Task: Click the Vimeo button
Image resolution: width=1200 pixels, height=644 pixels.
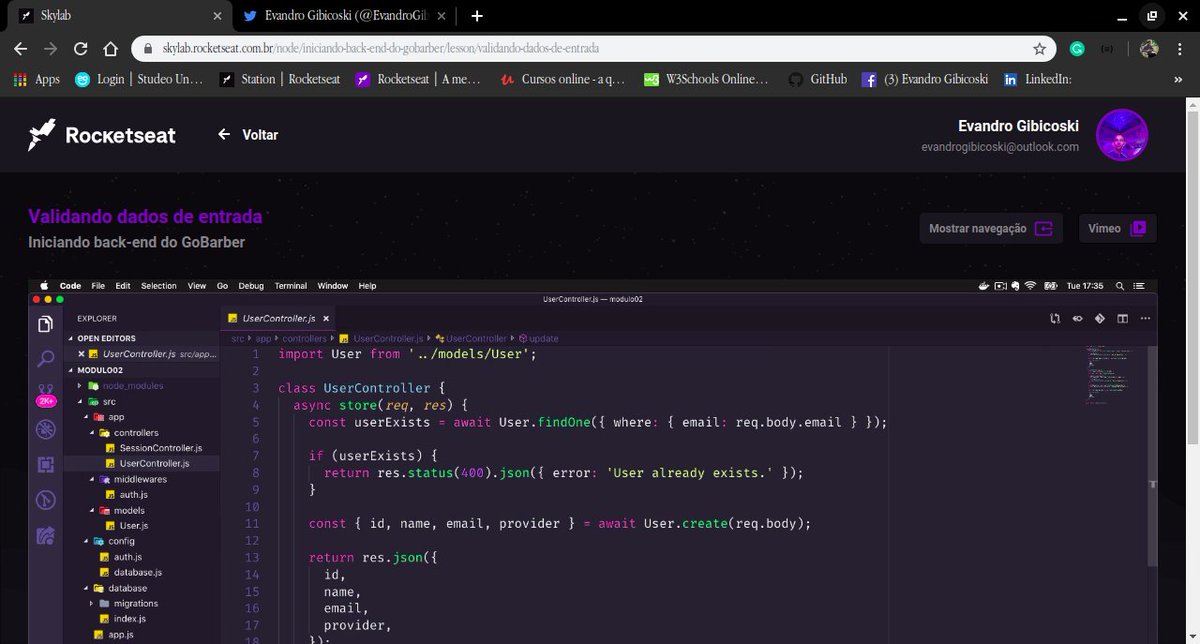Action: 1117,228
